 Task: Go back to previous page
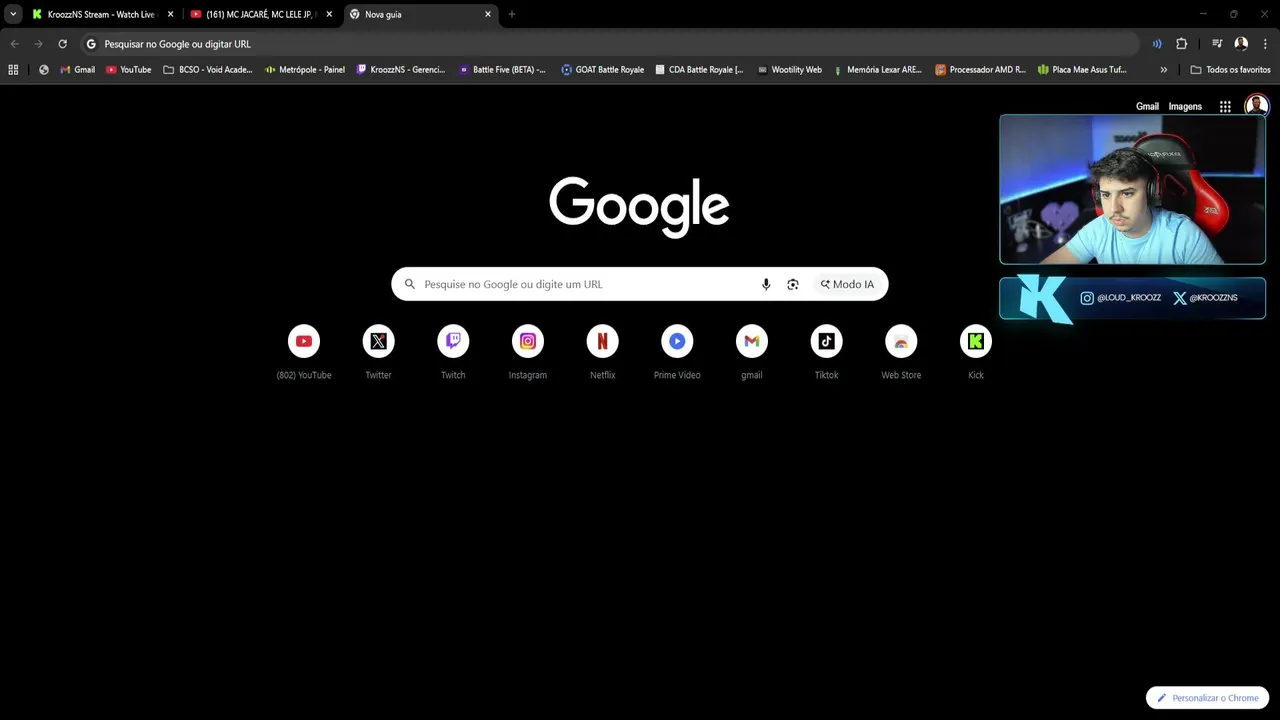[x=15, y=44]
